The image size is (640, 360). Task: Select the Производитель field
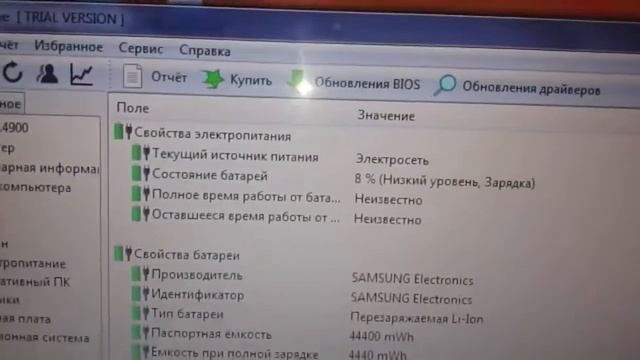[x=197, y=275]
